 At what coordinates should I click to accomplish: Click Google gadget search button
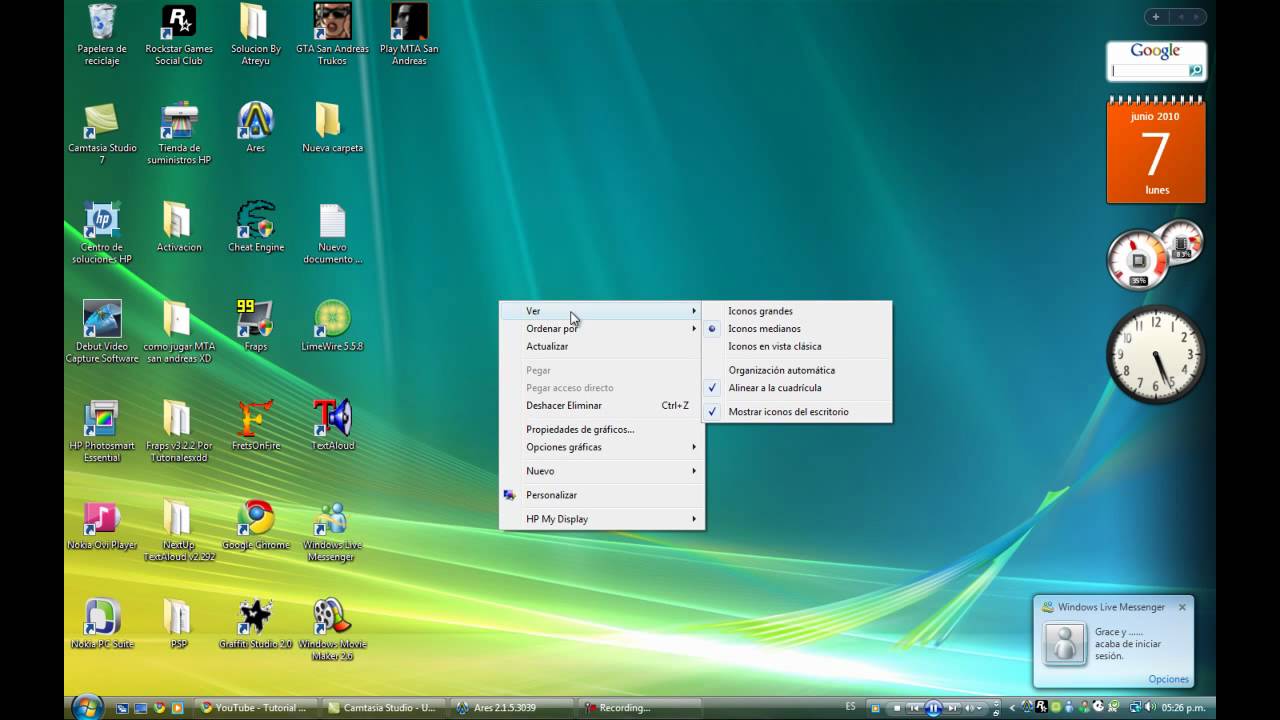point(1194,71)
